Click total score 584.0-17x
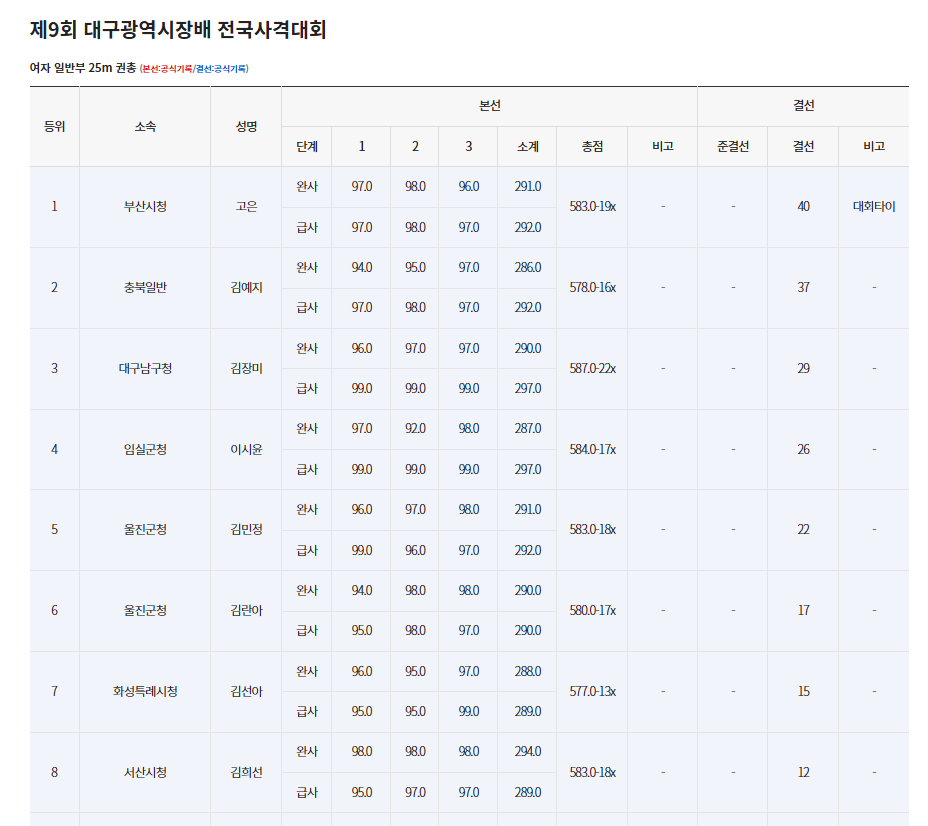Viewport: 928px width, 826px height. (592, 450)
